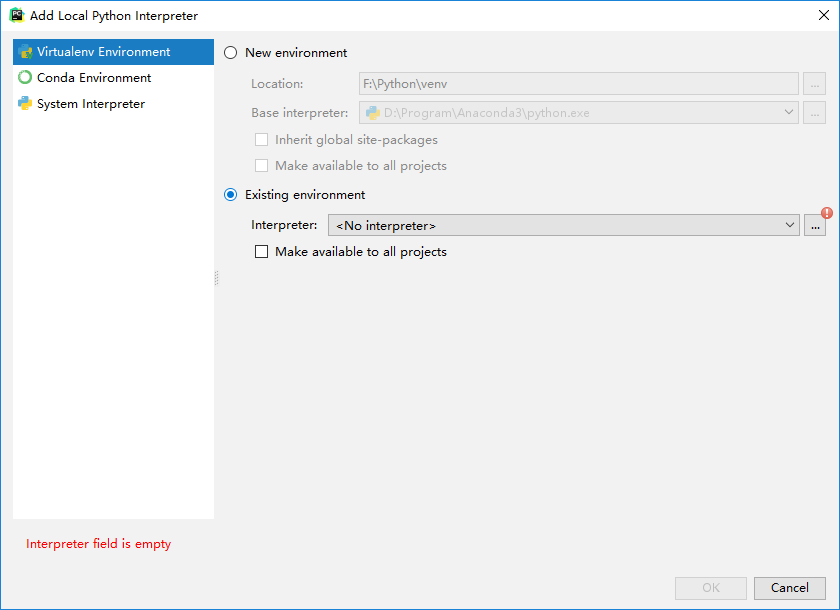The height and width of the screenshot is (610, 840).
Task: Click the red error indicator icon
Action: pyautogui.click(x=826, y=213)
